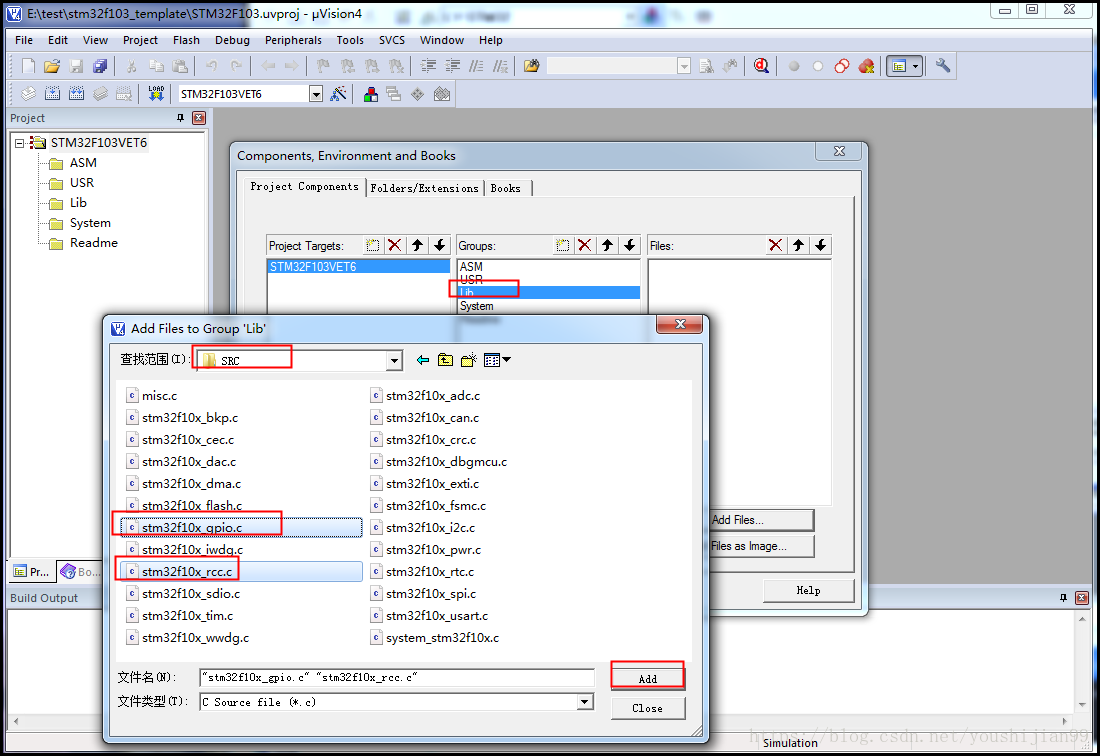
Task: Switch to the Books tab in bottom Project panel
Action: point(80,572)
